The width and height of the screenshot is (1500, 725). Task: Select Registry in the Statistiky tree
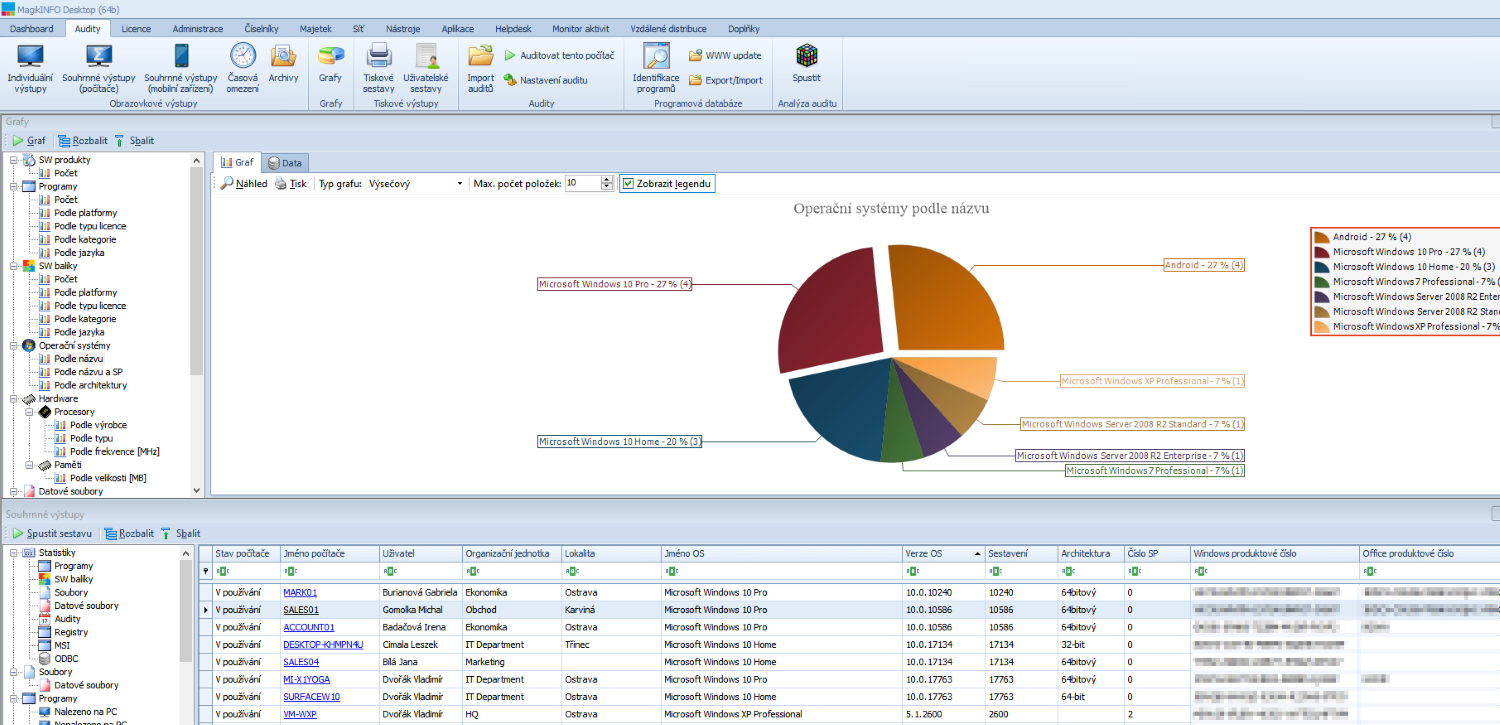click(71, 632)
